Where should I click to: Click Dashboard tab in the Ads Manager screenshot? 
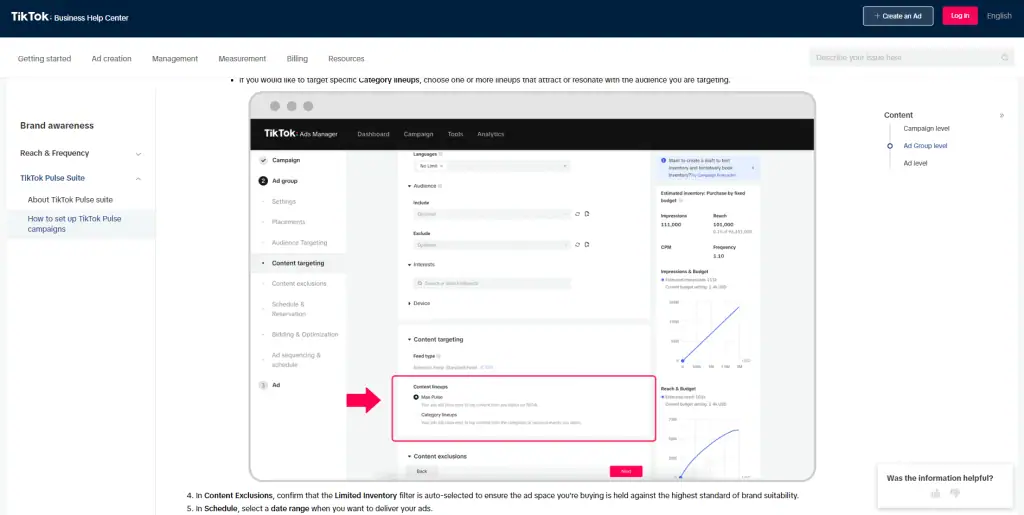coord(373,134)
